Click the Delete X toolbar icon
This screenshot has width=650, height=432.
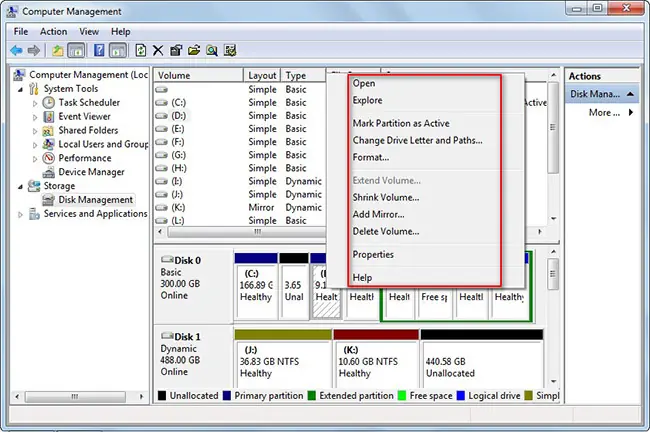click(158, 51)
